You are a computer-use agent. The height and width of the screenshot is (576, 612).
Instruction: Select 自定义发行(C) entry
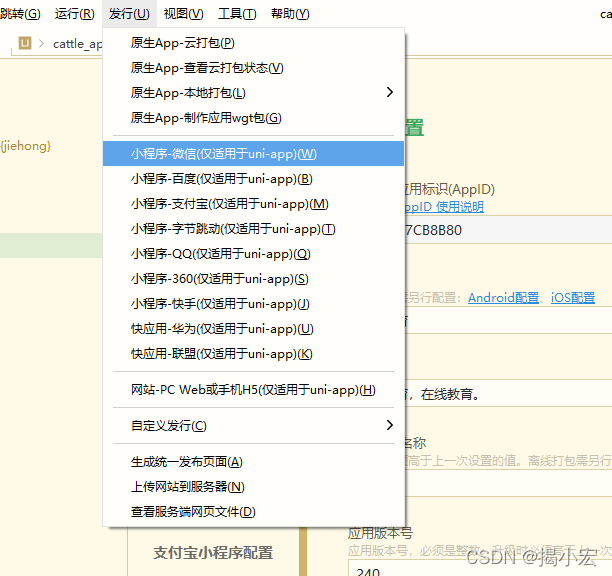pyautogui.click(x=253, y=425)
